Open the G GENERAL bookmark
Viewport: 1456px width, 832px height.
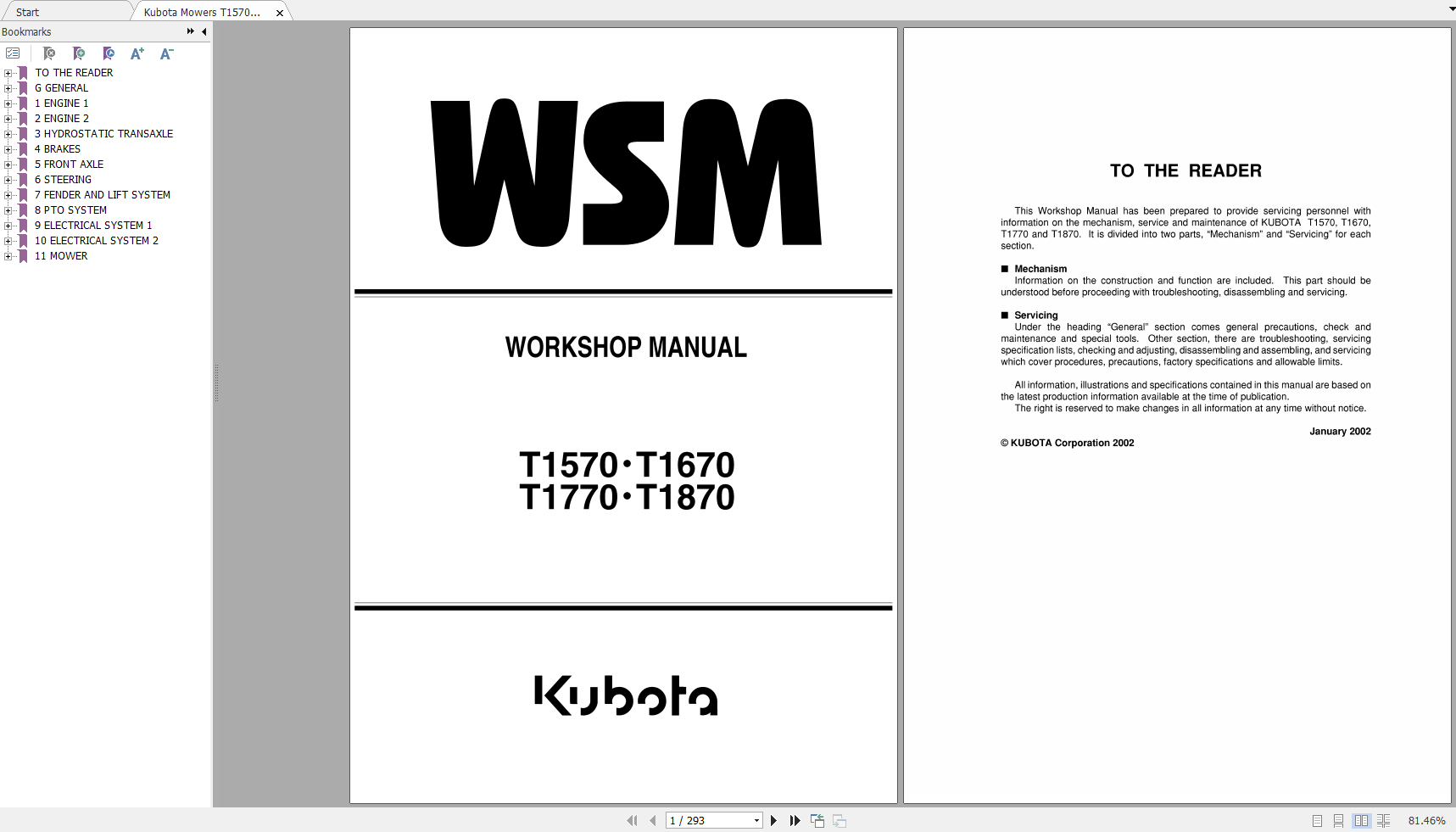point(61,88)
